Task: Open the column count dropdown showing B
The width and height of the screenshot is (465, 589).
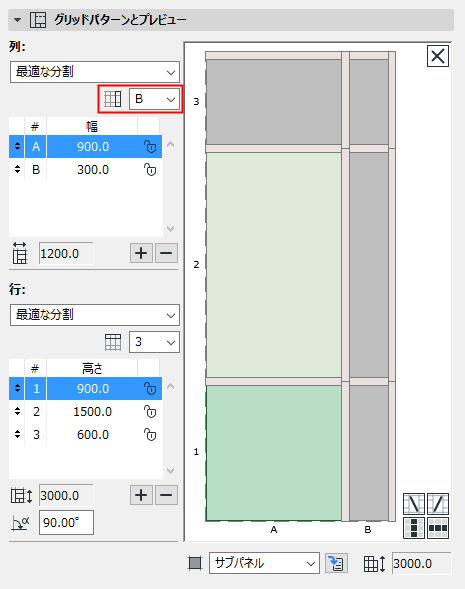Action: [154, 99]
